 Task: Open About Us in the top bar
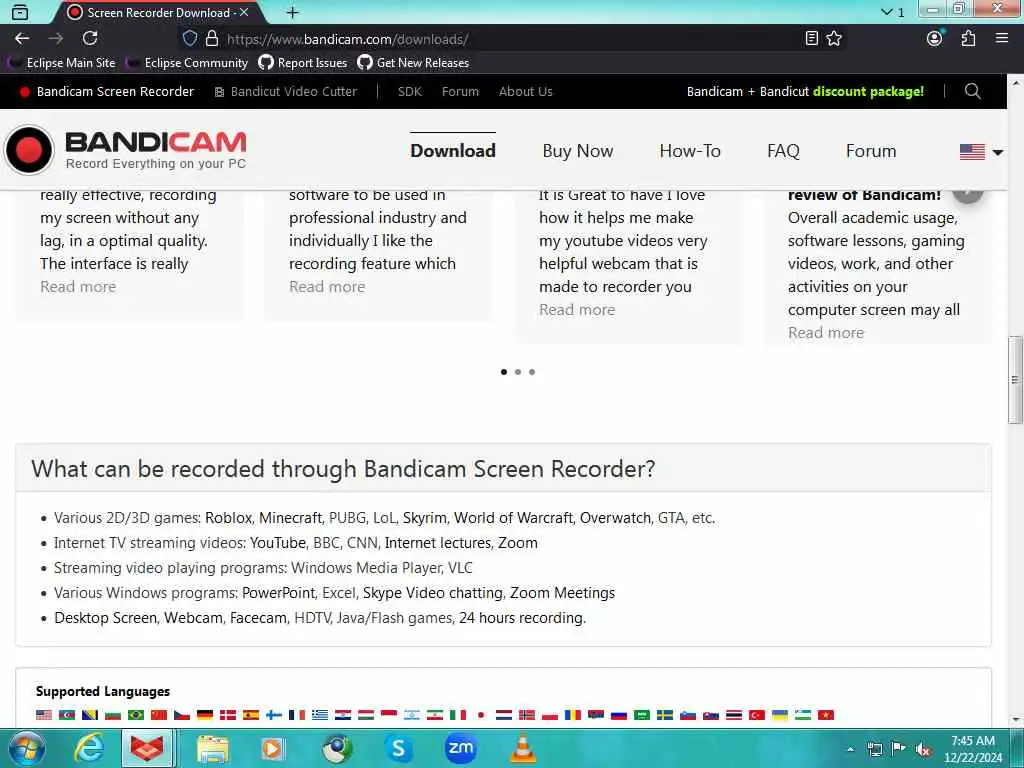tap(526, 91)
